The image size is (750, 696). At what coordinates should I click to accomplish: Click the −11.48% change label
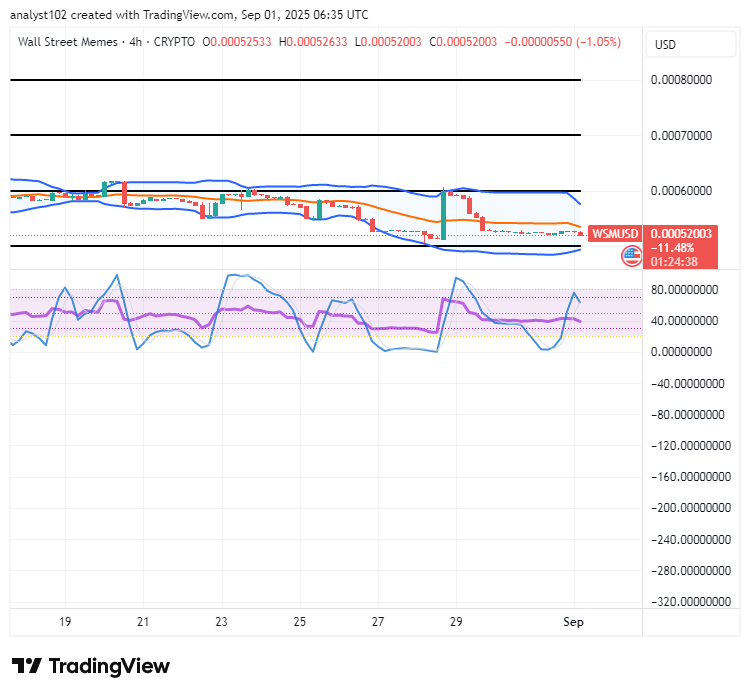672,248
